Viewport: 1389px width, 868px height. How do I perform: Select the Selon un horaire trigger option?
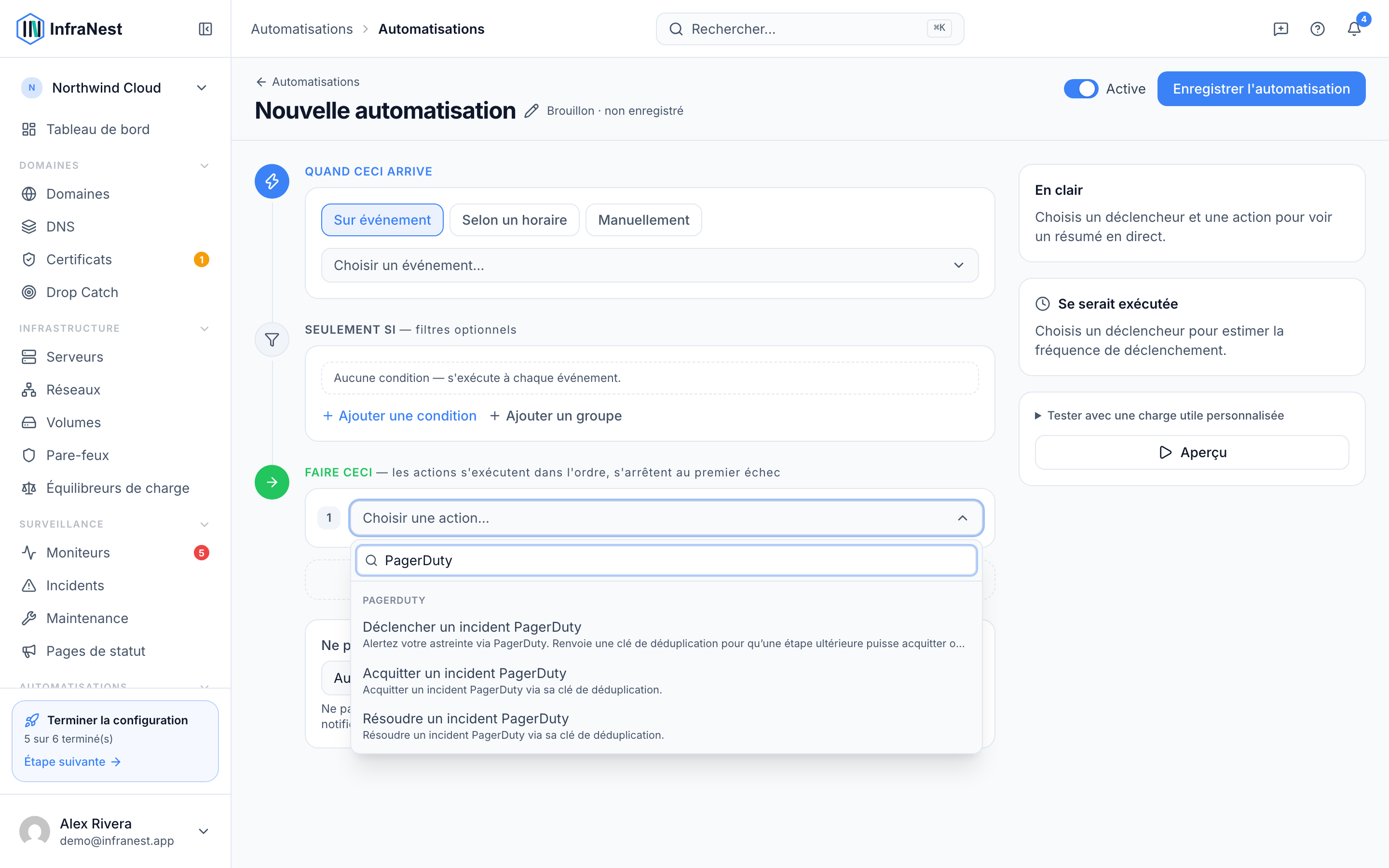[x=514, y=220]
